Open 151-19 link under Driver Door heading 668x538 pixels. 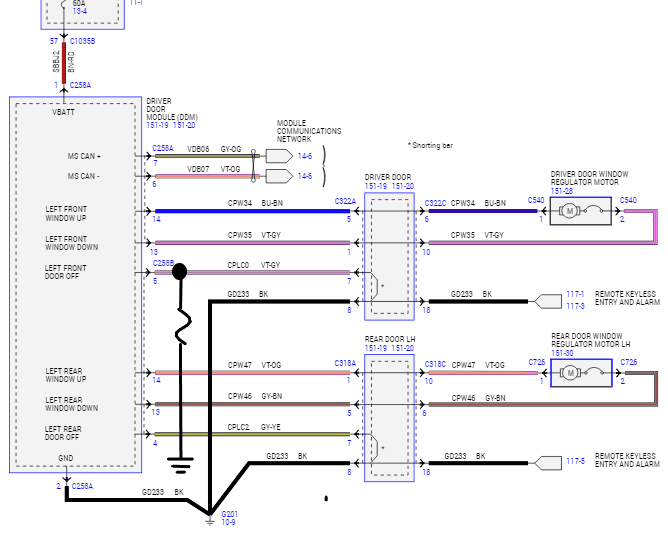click(x=376, y=186)
